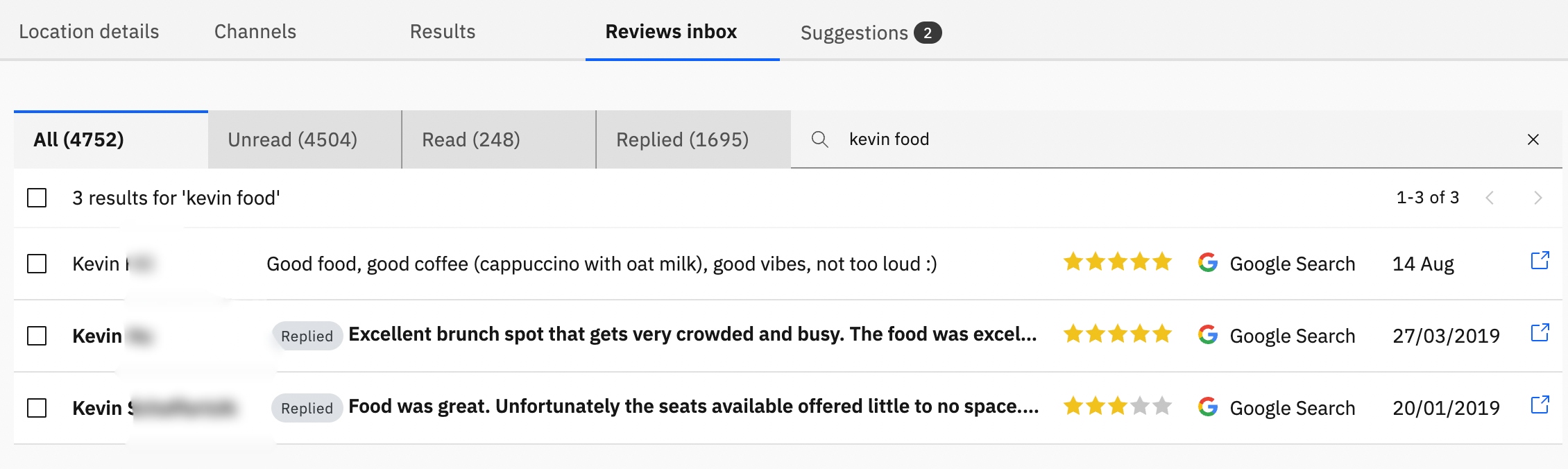Tick checkbox for 'Food was great' review
Viewport: 1568px width, 469px height.
tap(37, 408)
